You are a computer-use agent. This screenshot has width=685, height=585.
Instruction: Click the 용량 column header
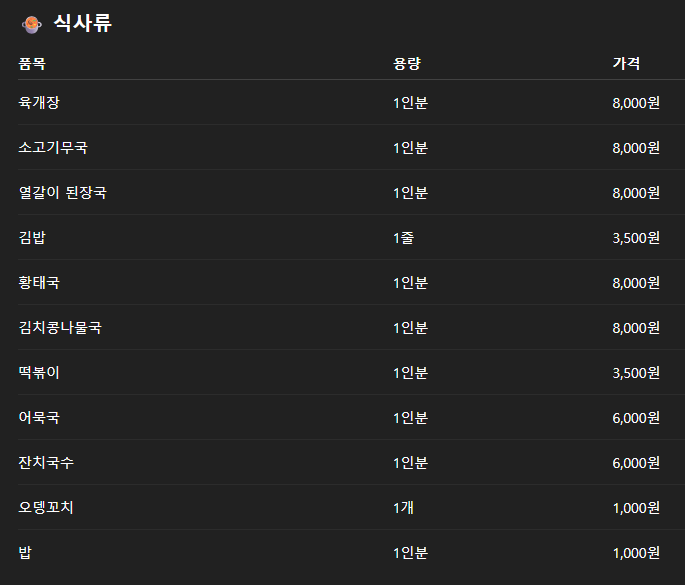point(407,64)
